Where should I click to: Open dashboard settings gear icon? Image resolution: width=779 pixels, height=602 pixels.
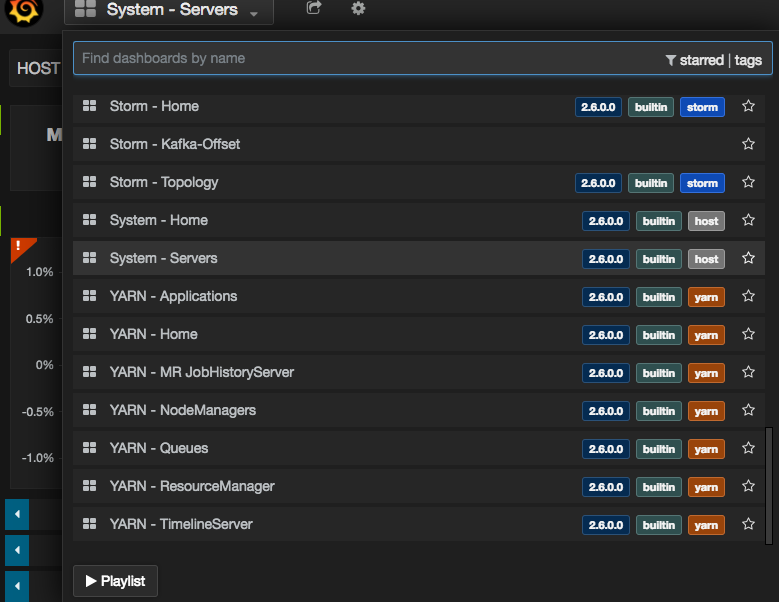tap(358, 8)
